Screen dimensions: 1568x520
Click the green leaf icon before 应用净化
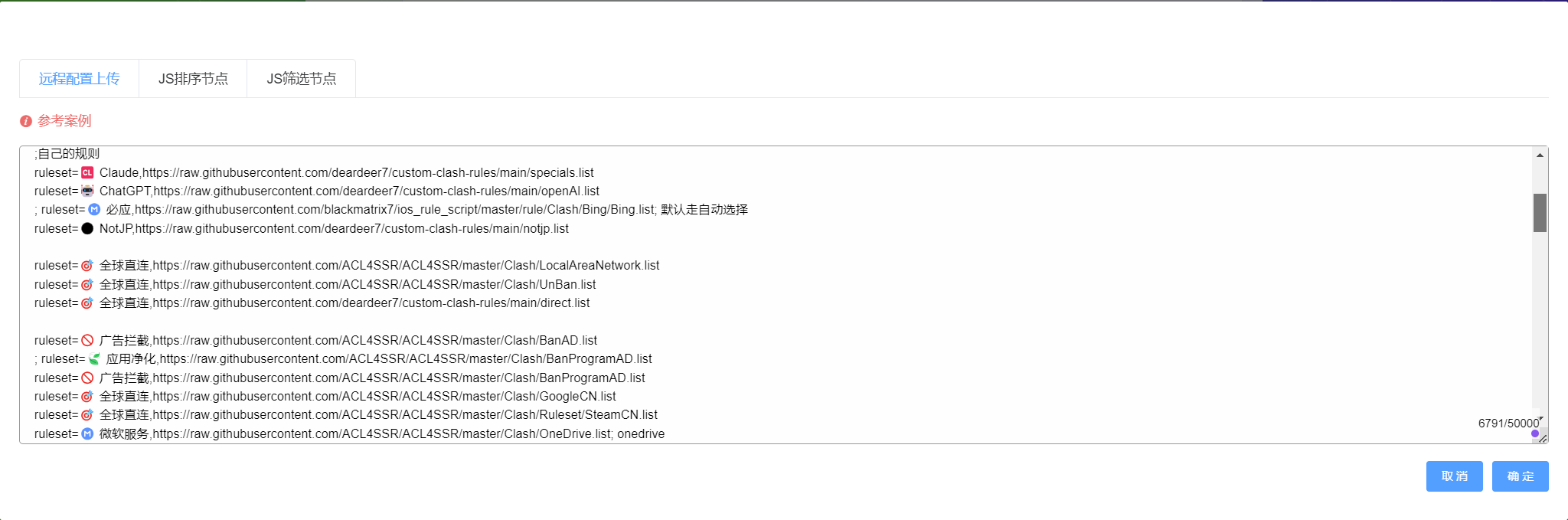click(94, 359)
